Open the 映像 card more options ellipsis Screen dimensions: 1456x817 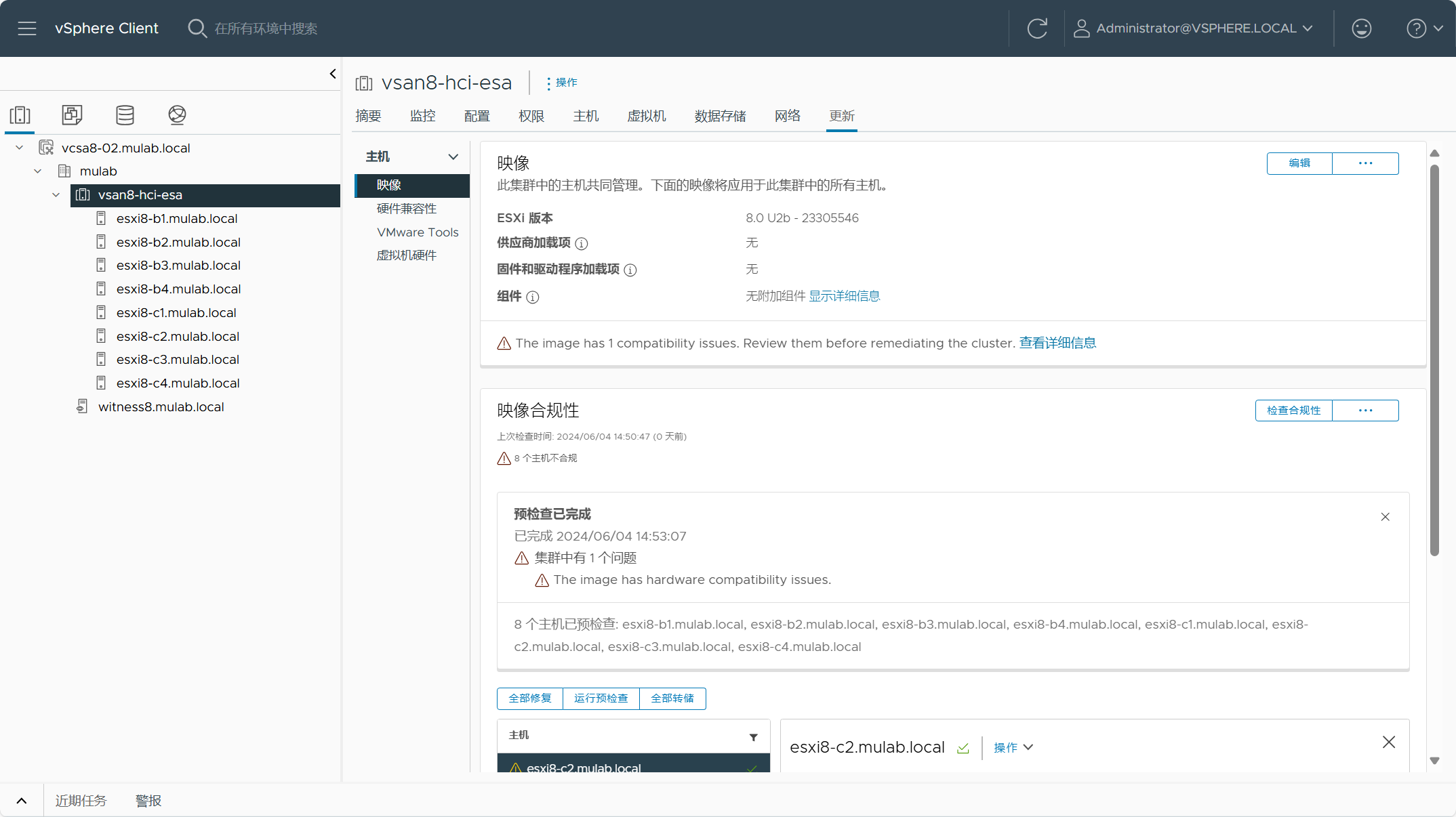click(1365, 163)
